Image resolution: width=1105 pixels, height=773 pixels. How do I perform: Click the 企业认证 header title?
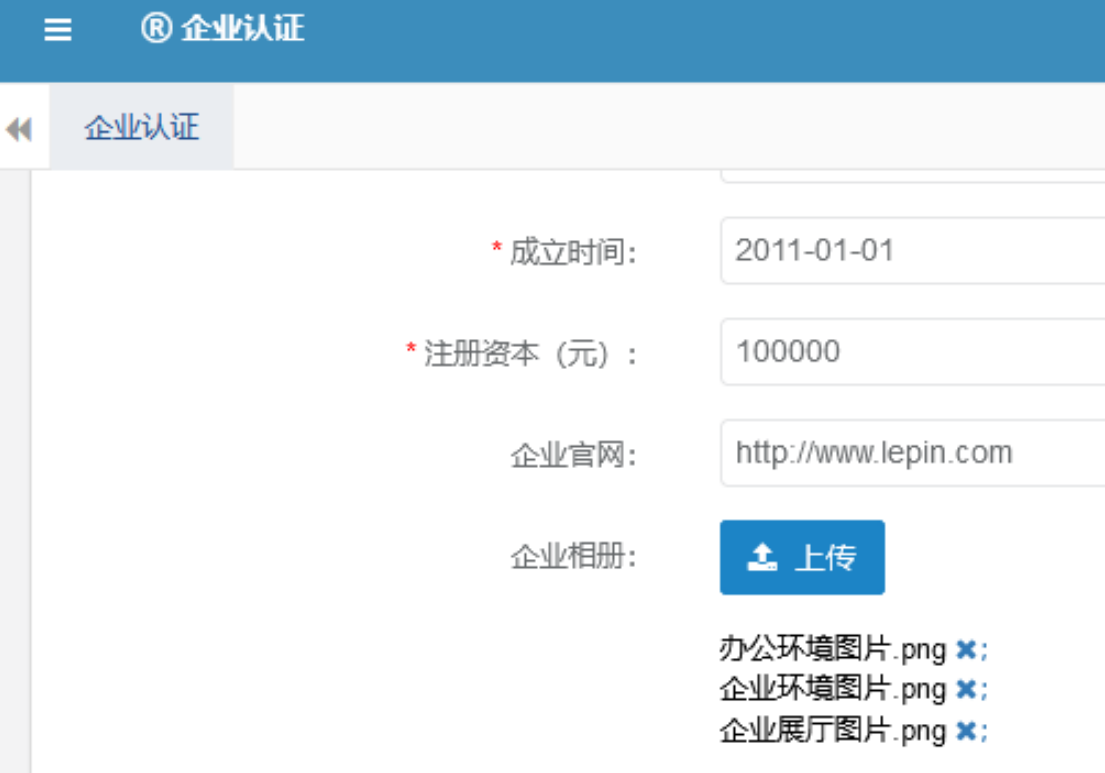click(x=242, y=29)
